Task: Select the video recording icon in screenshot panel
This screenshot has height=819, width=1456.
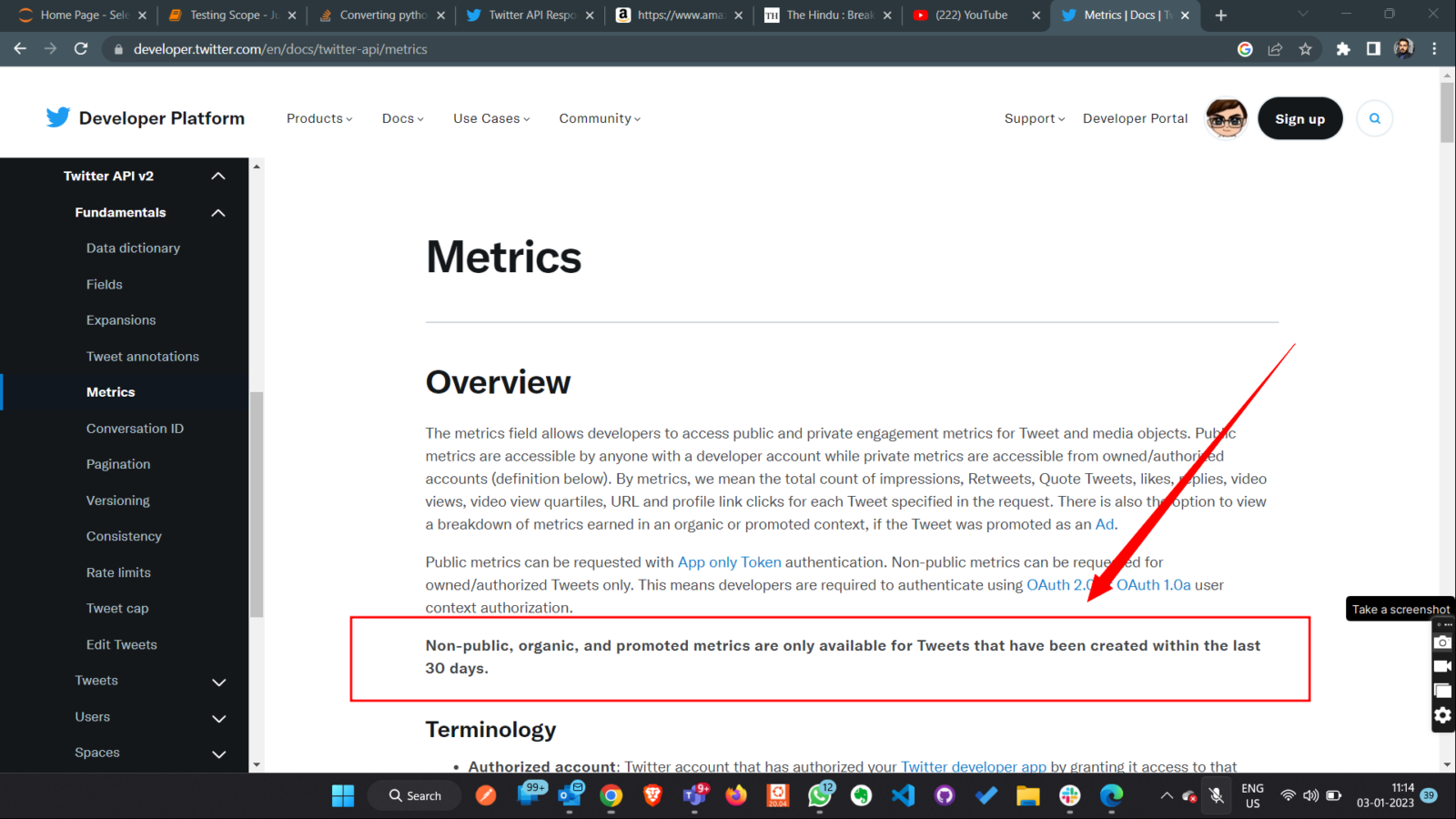Action: tap(1442, 665)
